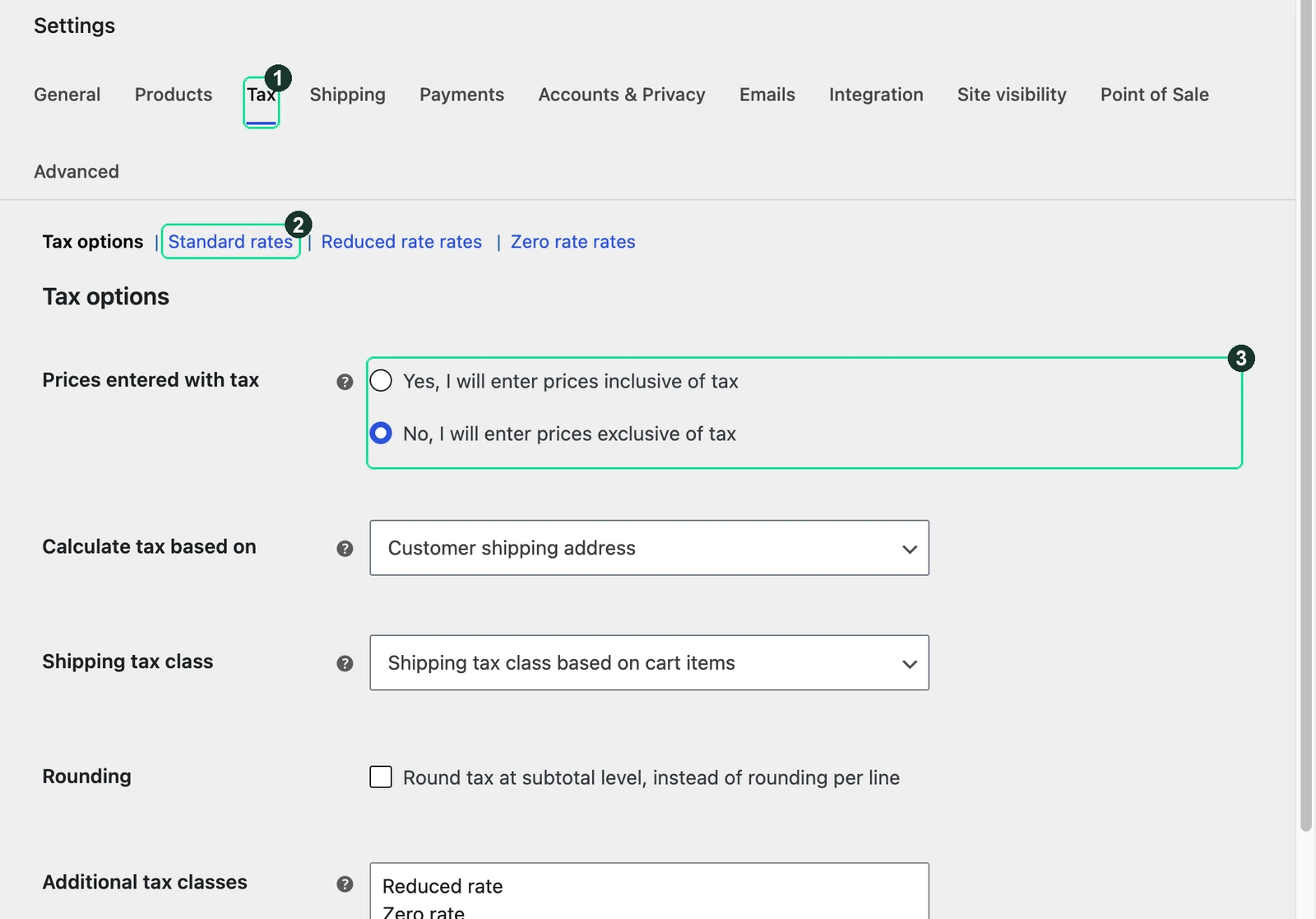The image size is (1316, 919).
Task: Enable round tax at subtotal level checkbox
Action: point(381,777)
